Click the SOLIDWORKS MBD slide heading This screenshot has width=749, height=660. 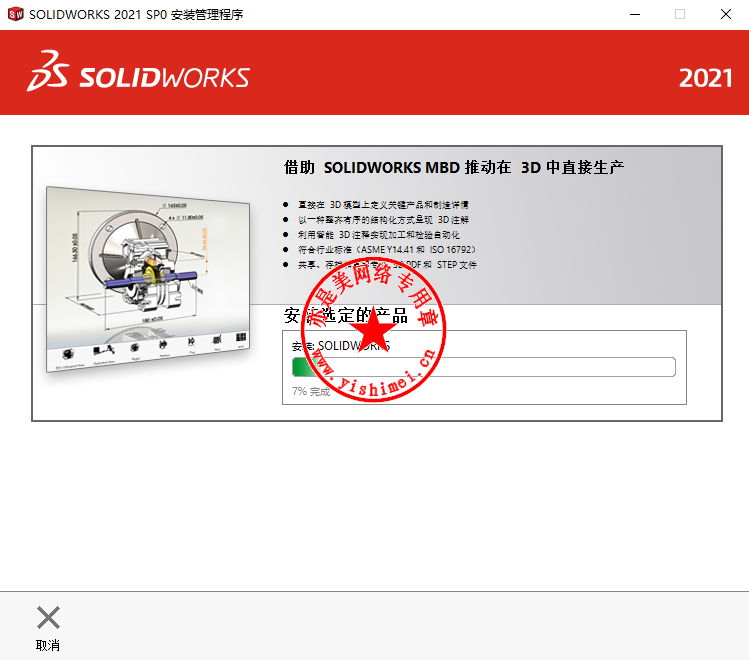(x=454, y=168)
